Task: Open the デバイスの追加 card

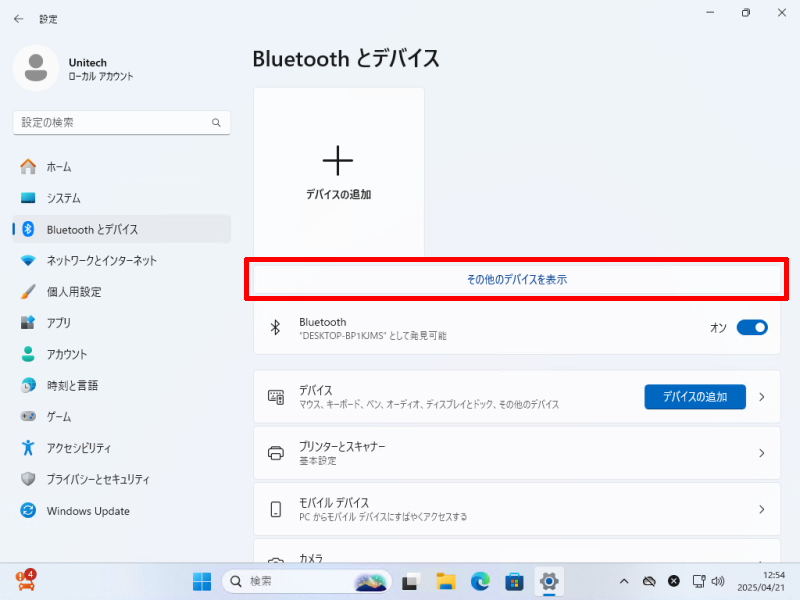Action: coord(339,172)
